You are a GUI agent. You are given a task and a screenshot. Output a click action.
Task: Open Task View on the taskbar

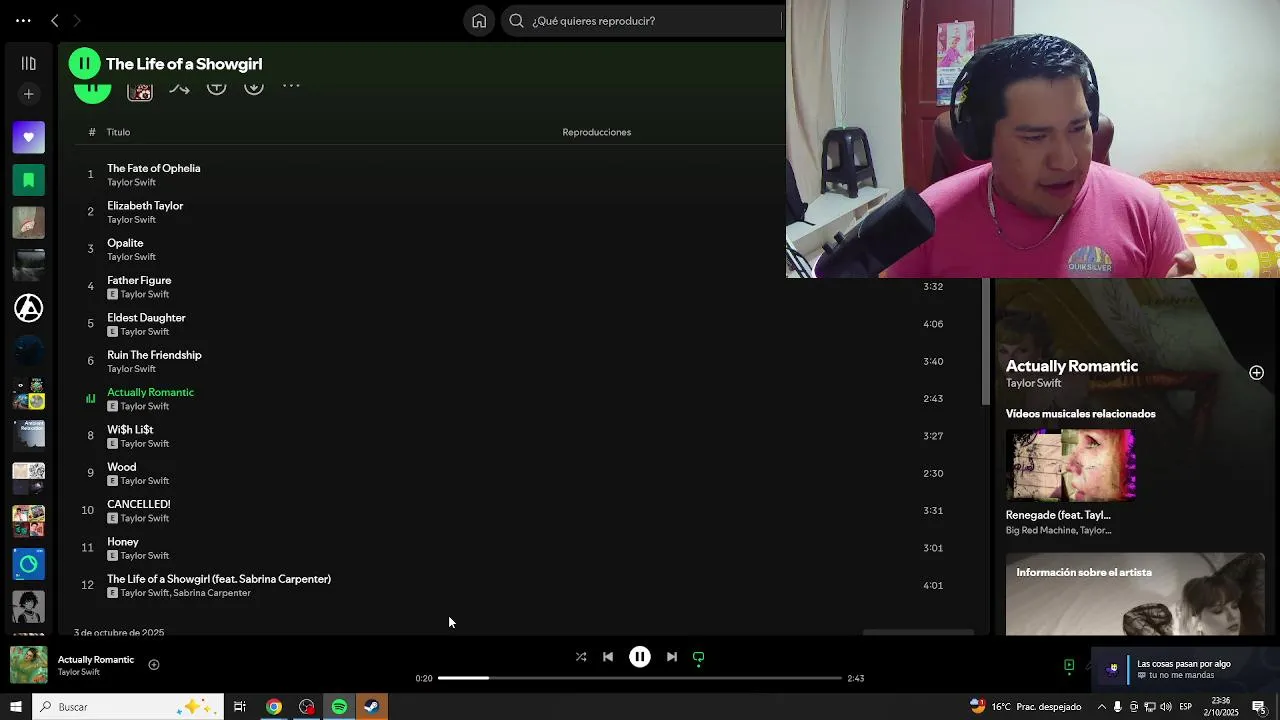pos(240,707)
